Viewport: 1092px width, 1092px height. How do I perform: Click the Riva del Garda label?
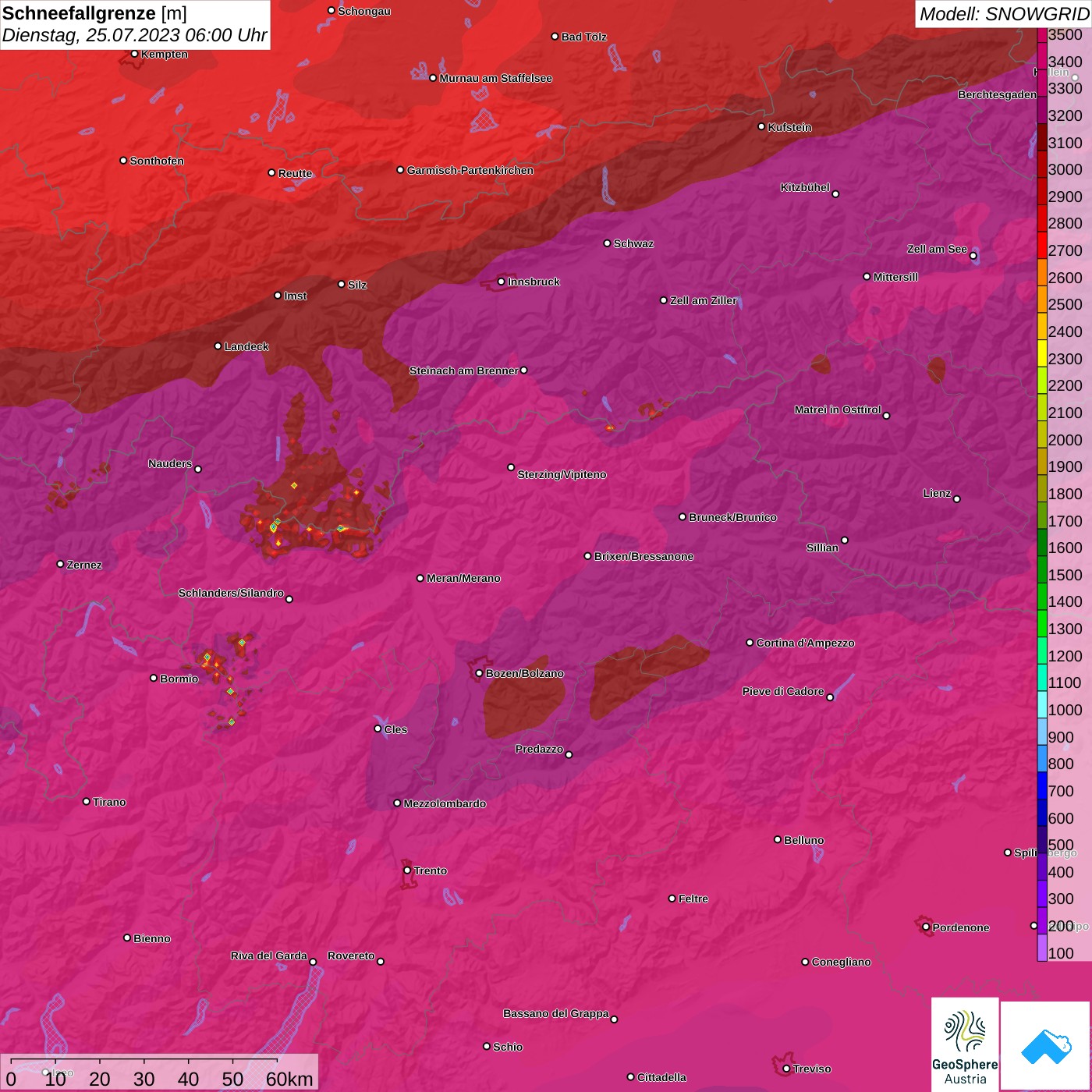tap(269, 955)
